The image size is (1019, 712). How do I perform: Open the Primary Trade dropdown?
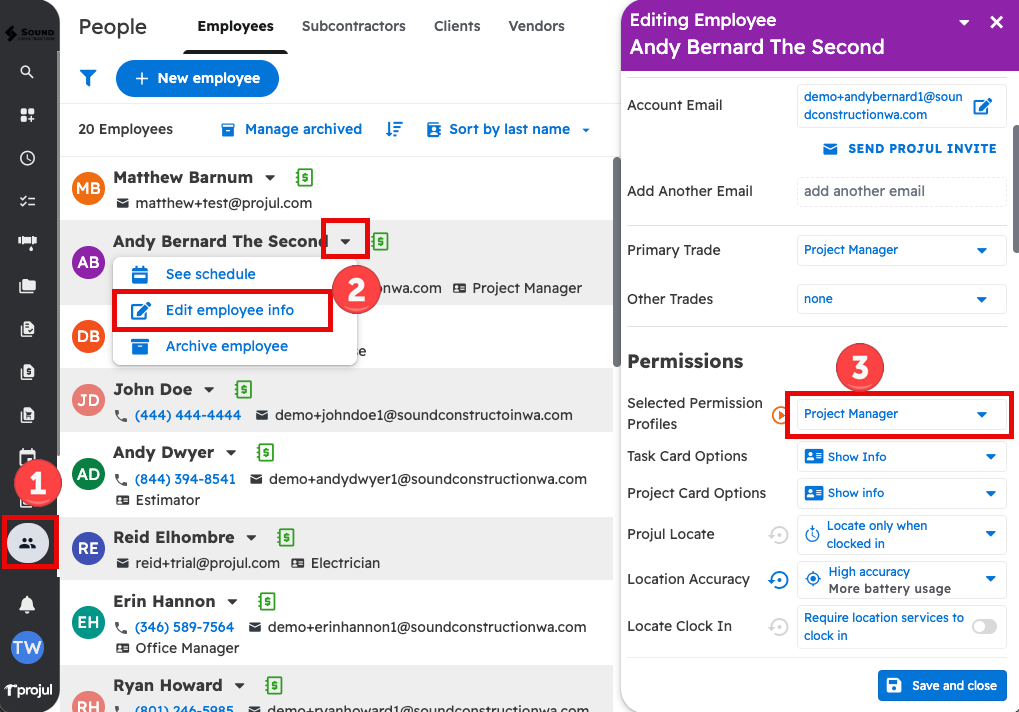pos(901,250)
